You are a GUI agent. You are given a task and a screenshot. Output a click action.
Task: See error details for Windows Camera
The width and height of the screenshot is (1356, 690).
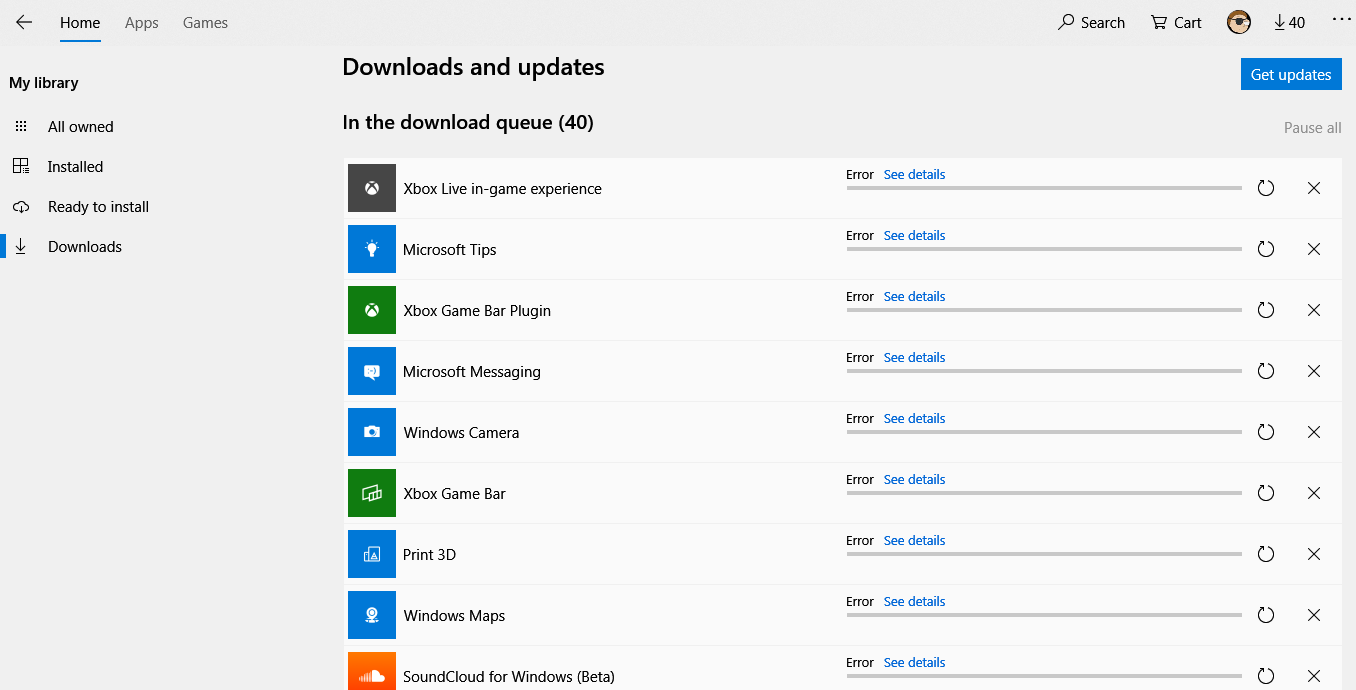(x=914, y=418)
